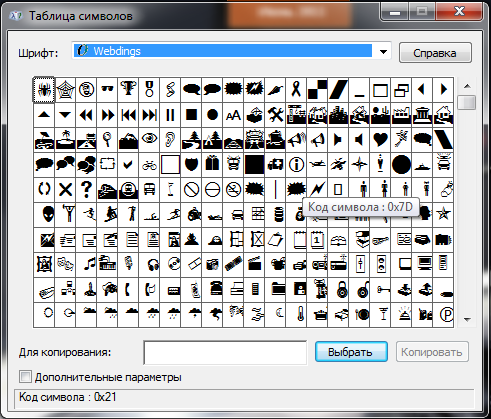Click the Копировать button
This screenshot has width=491, height=419.
click(x=432, y=352)
